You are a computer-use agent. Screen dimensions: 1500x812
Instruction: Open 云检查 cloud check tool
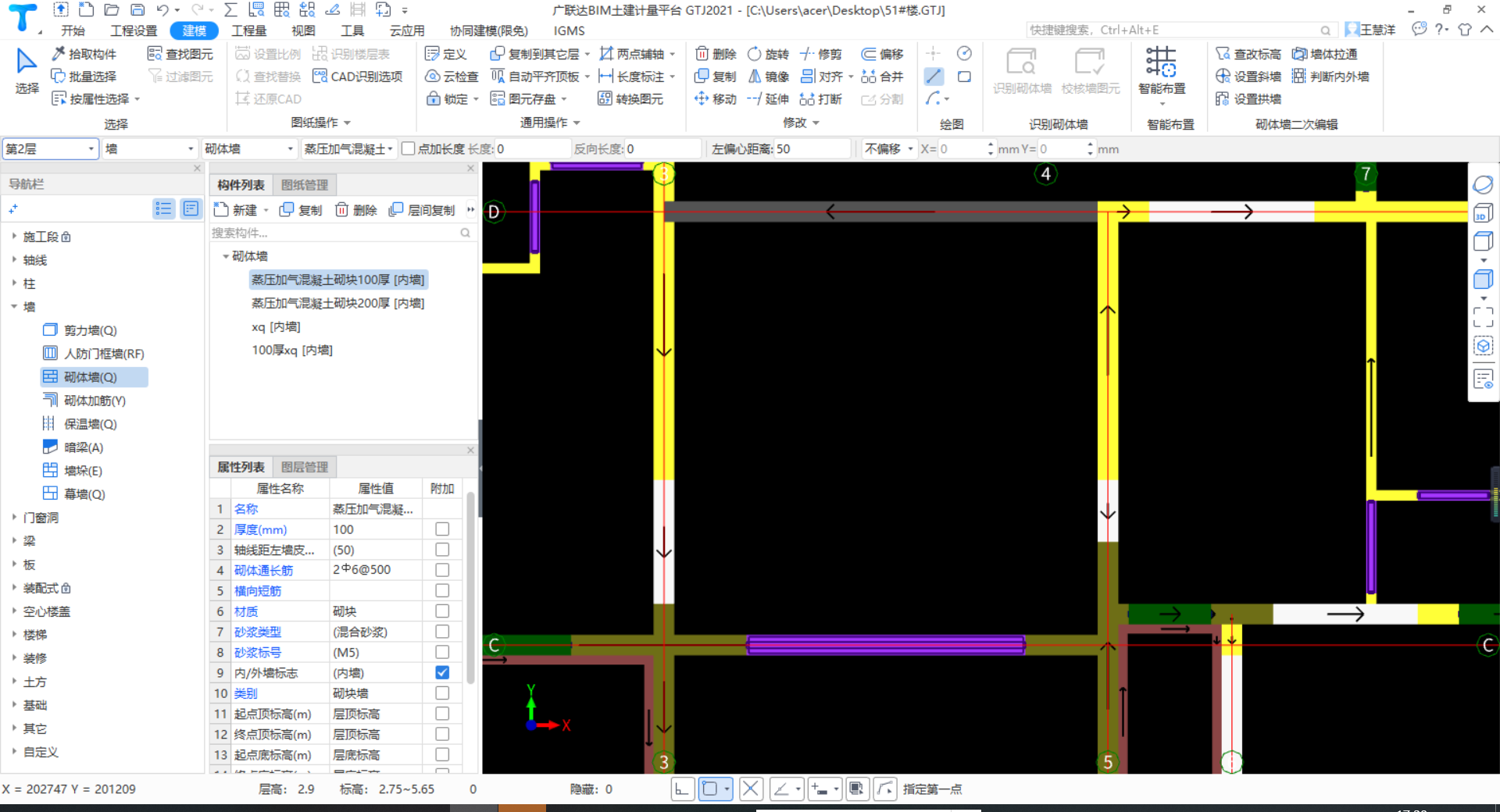452,77
